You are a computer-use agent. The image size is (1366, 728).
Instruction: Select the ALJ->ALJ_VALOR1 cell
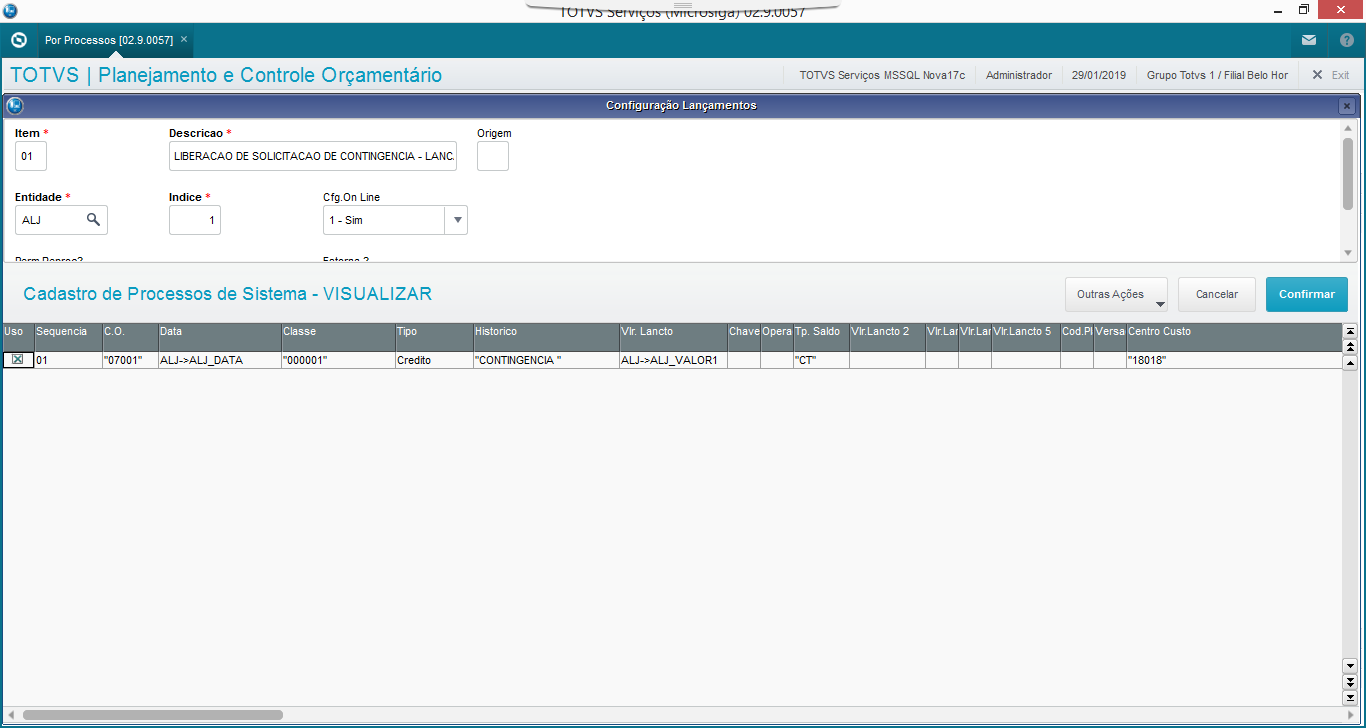pos(673,360)
